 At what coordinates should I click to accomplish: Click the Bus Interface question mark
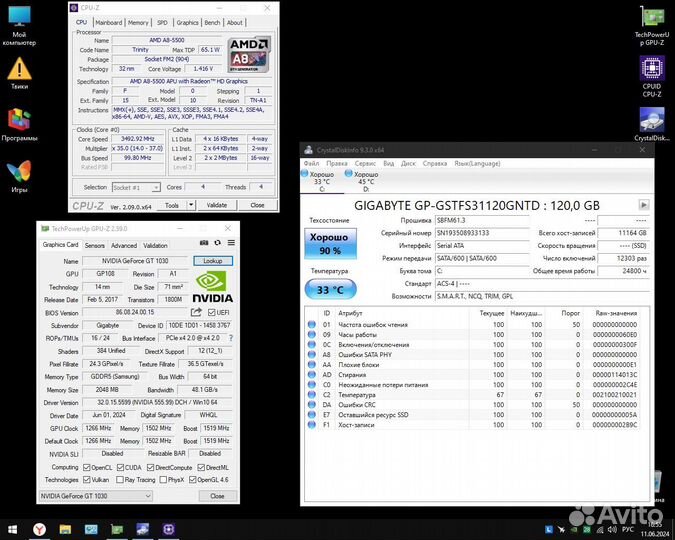tap(229, 340)
